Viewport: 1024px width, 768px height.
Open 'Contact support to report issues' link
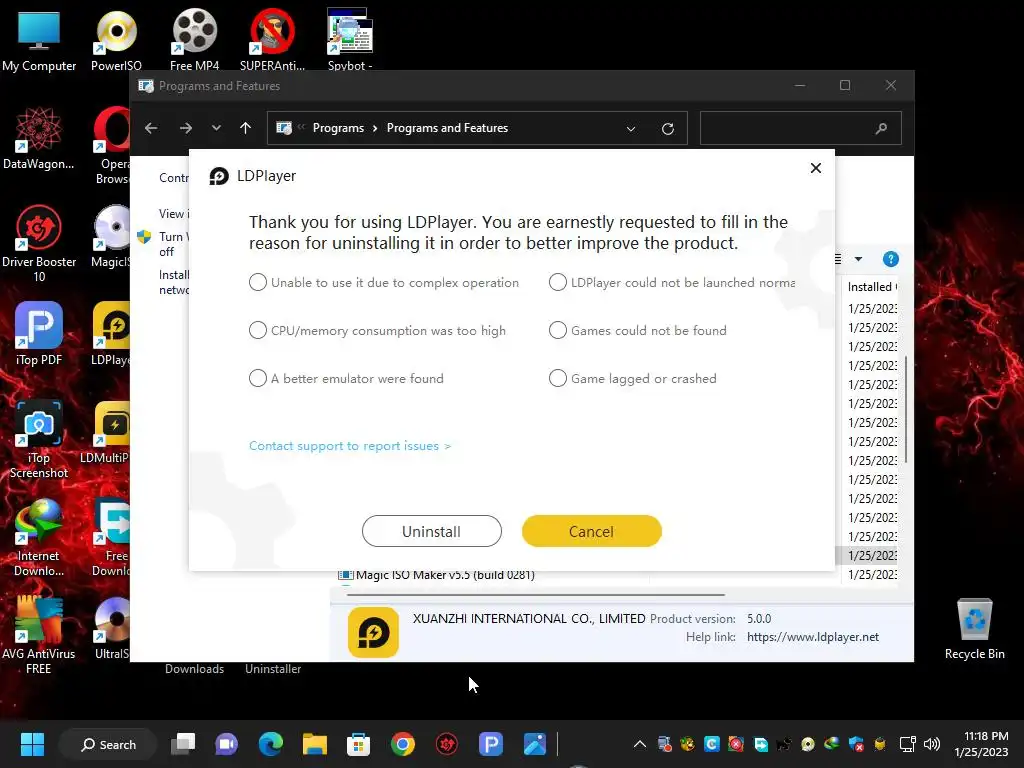click(x=350, y=445)
